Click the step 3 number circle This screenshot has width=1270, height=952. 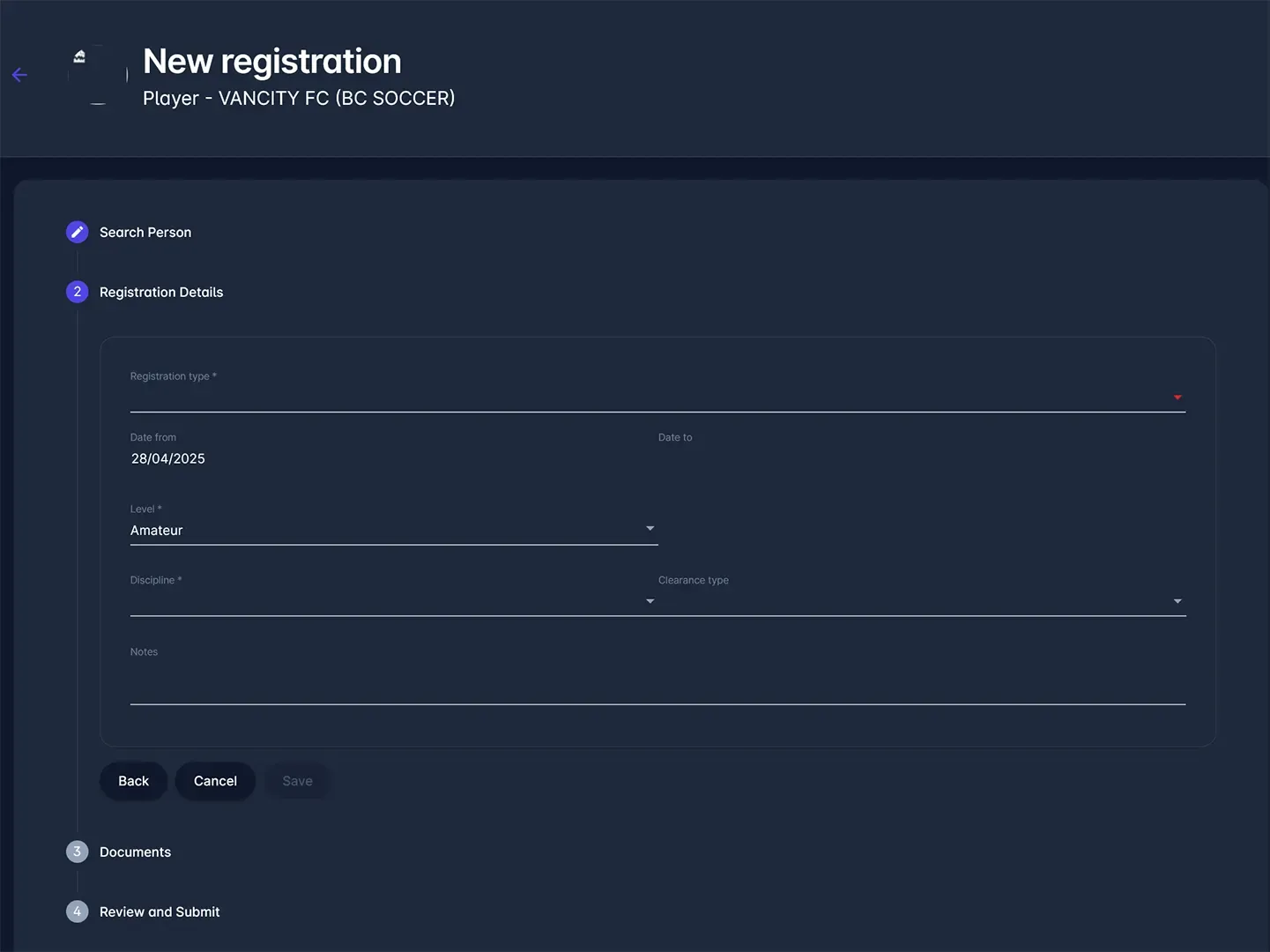[78, 852]
